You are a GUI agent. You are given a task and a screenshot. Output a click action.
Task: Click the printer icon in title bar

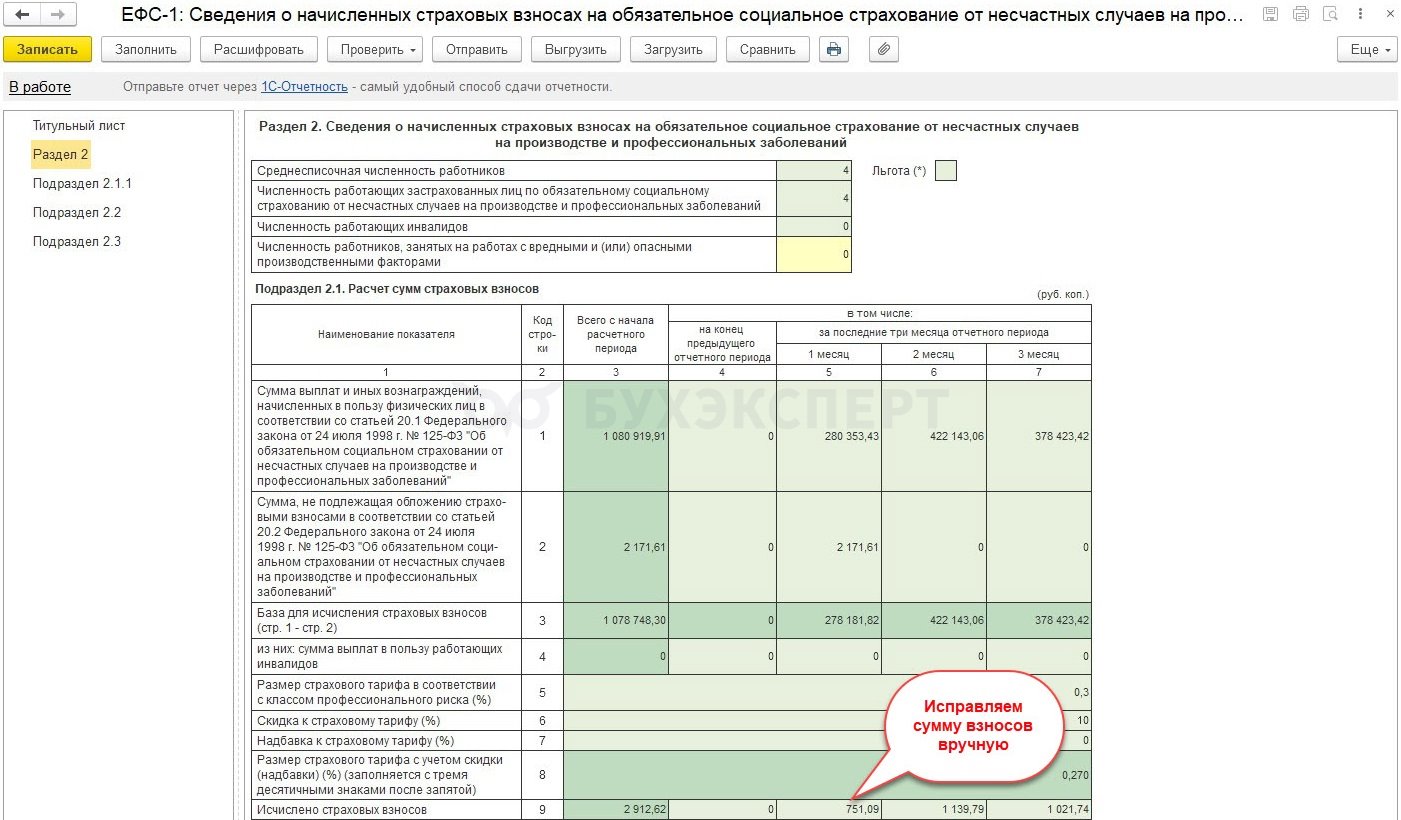coord(1300,14)
